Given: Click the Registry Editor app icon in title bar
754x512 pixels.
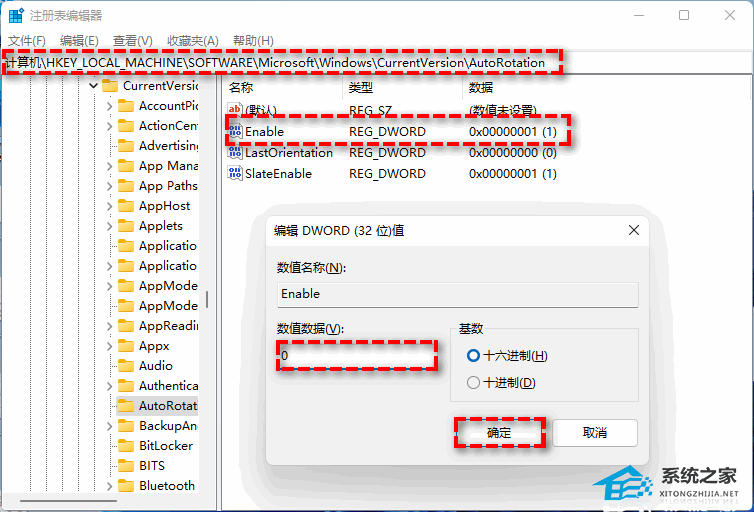Looking at the screenshot, I should point(16,15).
